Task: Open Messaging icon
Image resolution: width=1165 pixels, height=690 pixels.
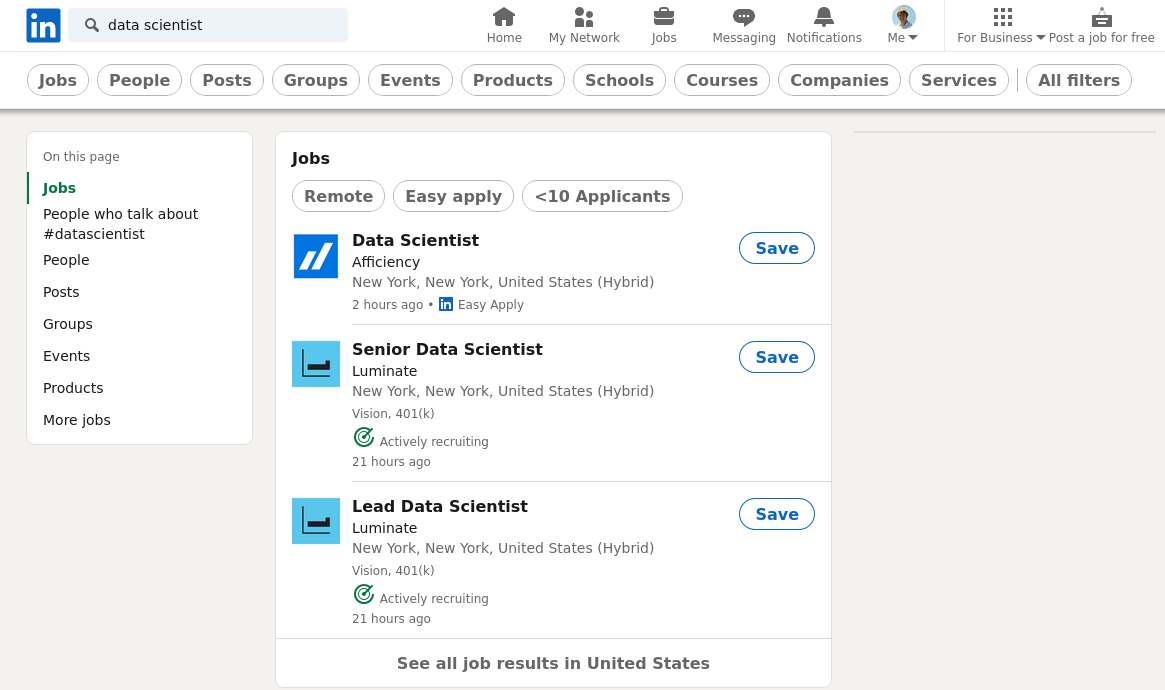Action: pyautogui.click(x=744, y=16)
